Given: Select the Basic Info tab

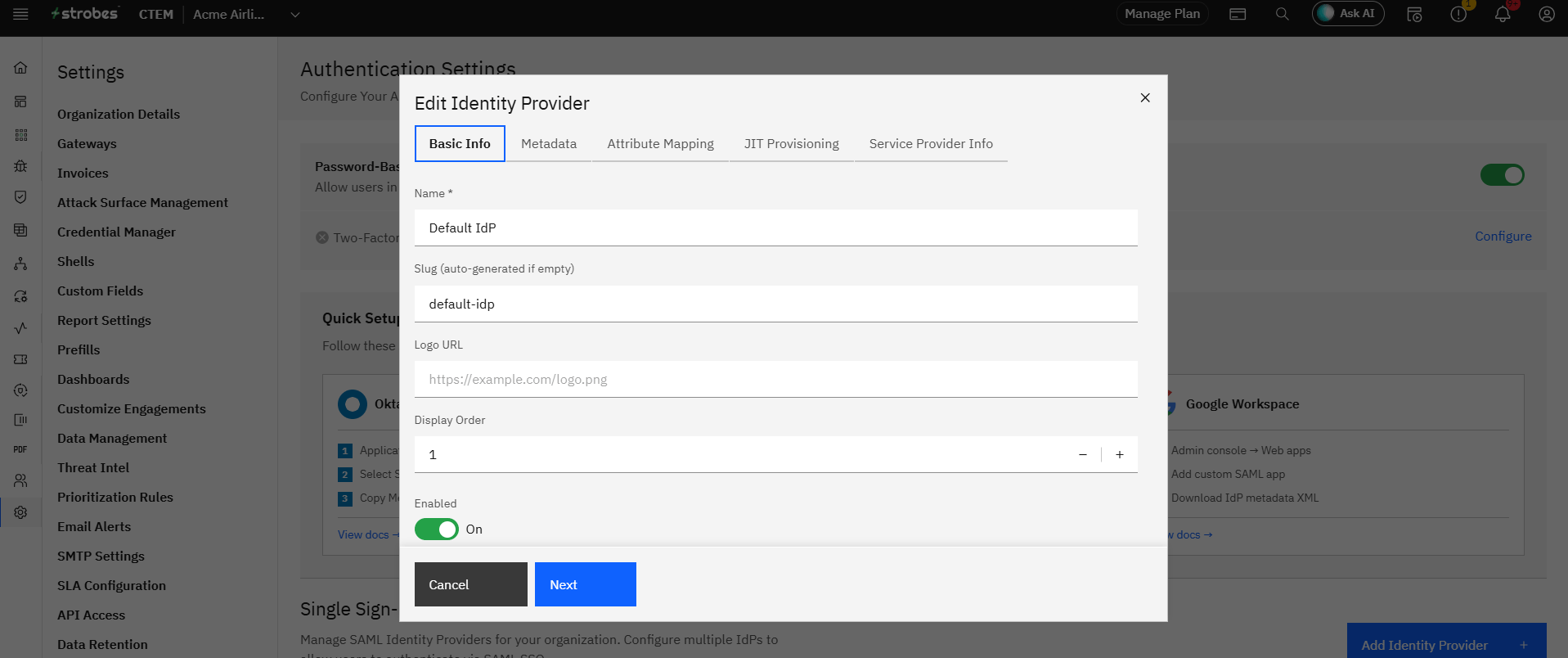Looking at the screenshot, I should click(x=460, y=144).
